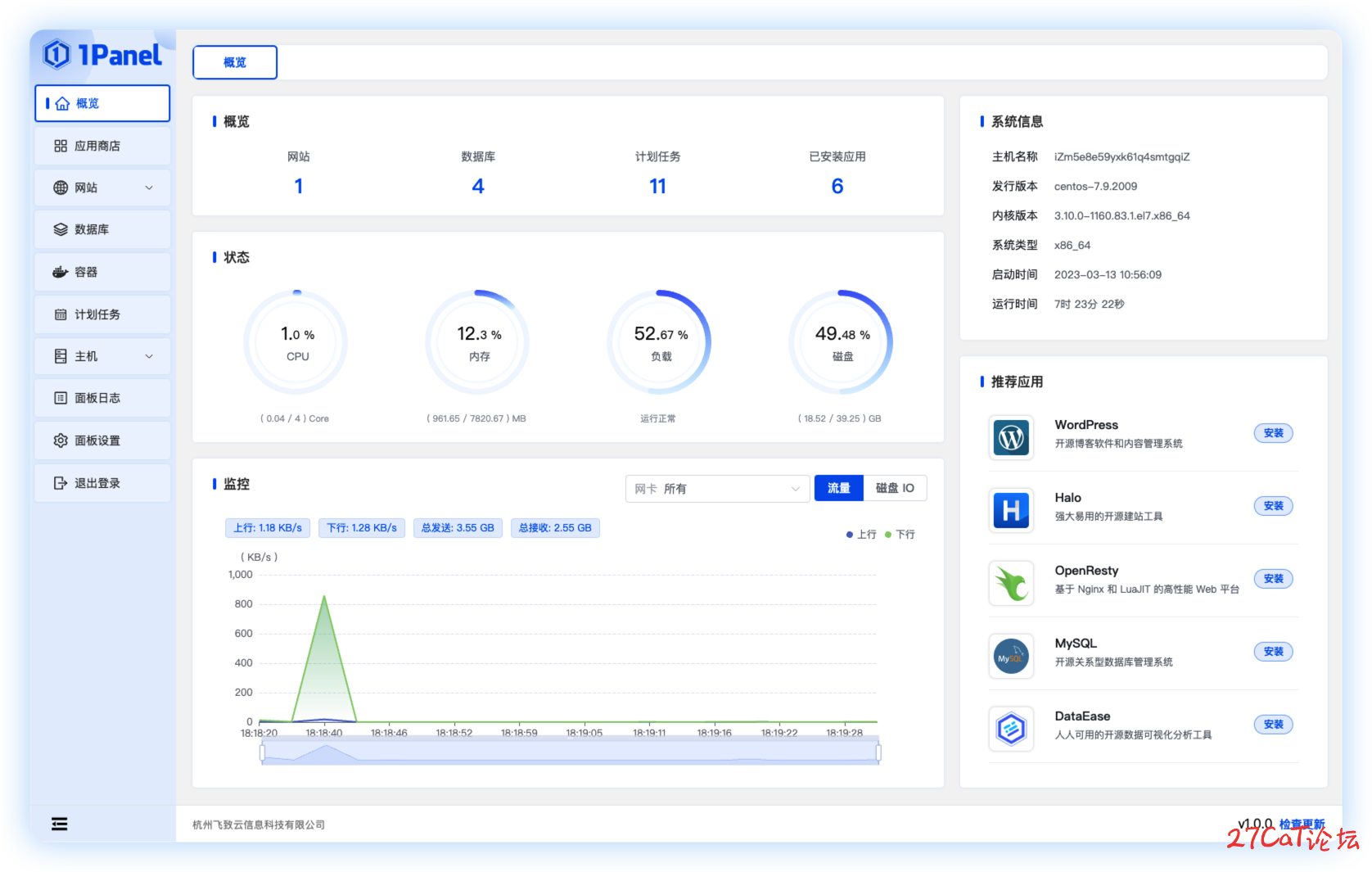The height and width of the screenshot is (872, 1372).
Task: Click the 总发送: 3.55 GB tag
Action: pyautogui.click(x=458, y=528)
